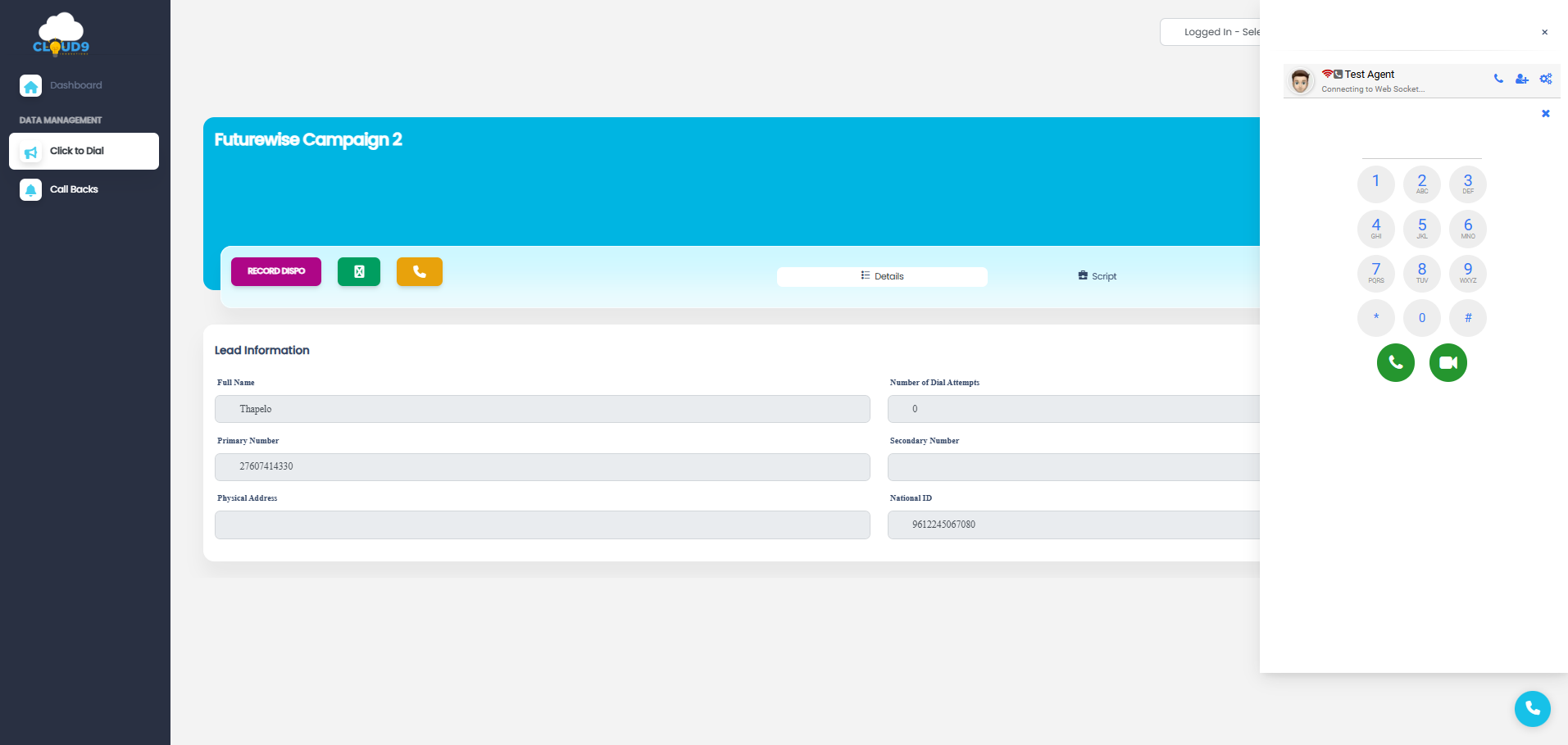Image resolution: width=1568 pixels, height=745 pixels.
Task: Dial digit 6 MNO on keypad
Action: tap(1468, 229)
